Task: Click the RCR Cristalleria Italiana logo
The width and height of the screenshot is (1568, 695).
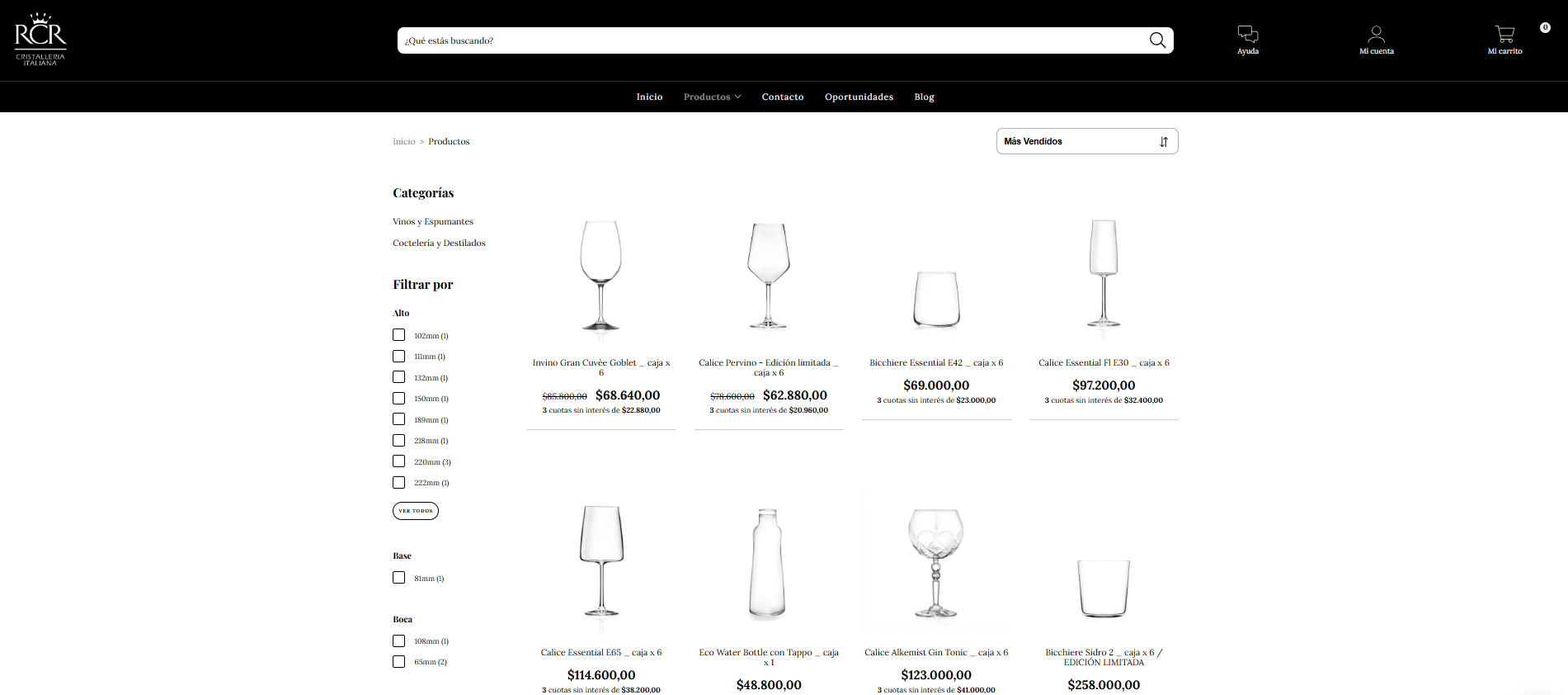Action: click(40, 40)
